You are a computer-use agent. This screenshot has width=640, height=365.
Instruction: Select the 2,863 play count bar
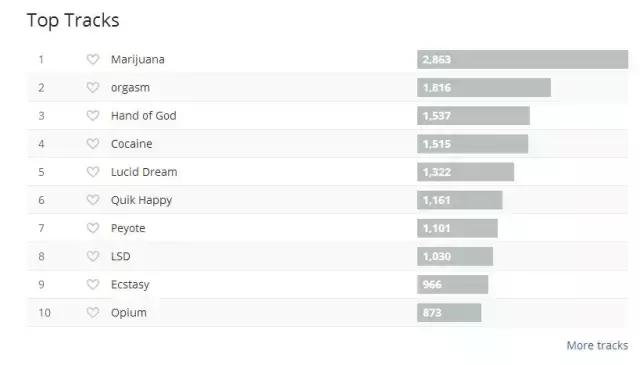[x=522, y=60]
